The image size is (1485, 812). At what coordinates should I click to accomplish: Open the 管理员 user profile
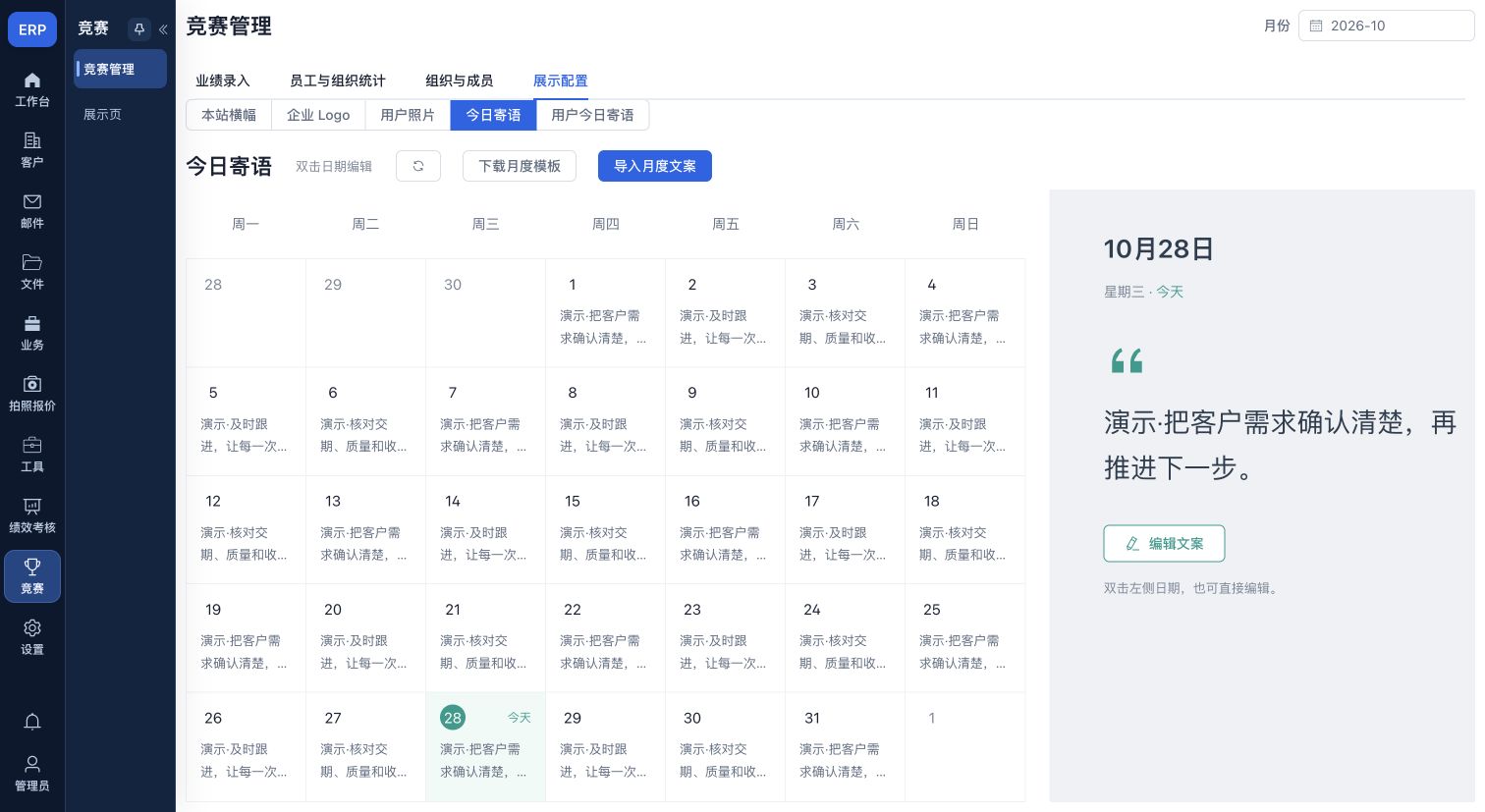(x=32, y=774)
